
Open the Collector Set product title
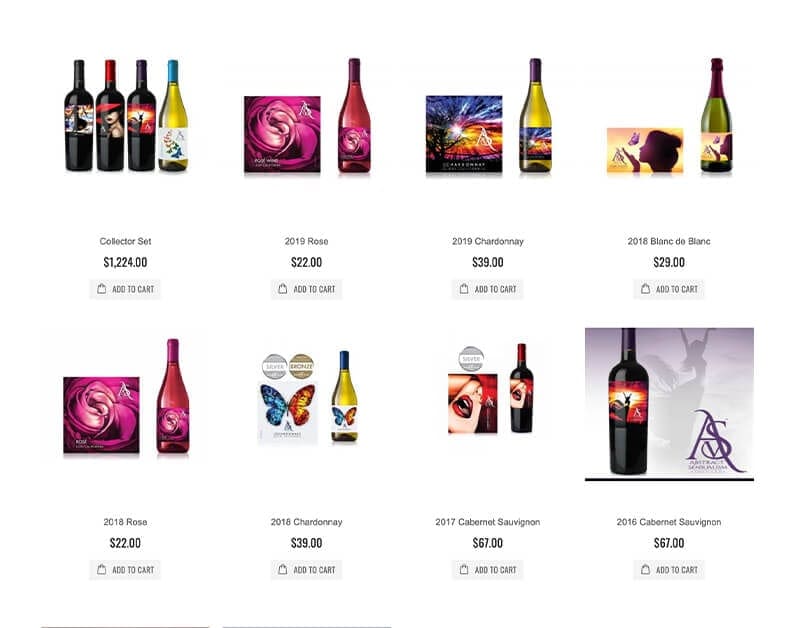125,241
